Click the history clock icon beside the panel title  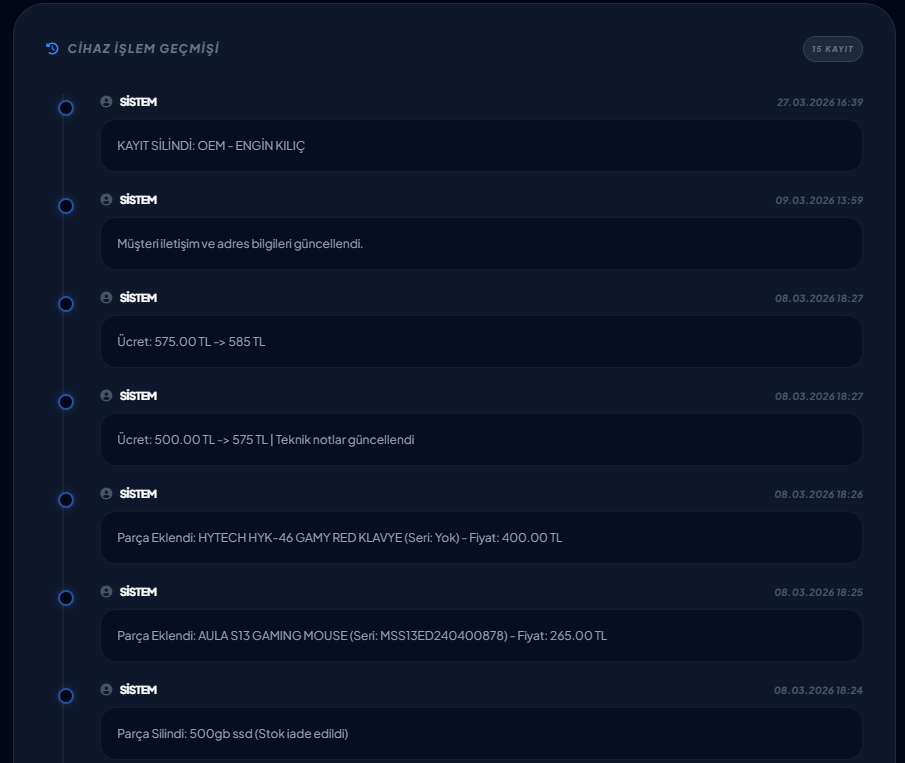51,46
